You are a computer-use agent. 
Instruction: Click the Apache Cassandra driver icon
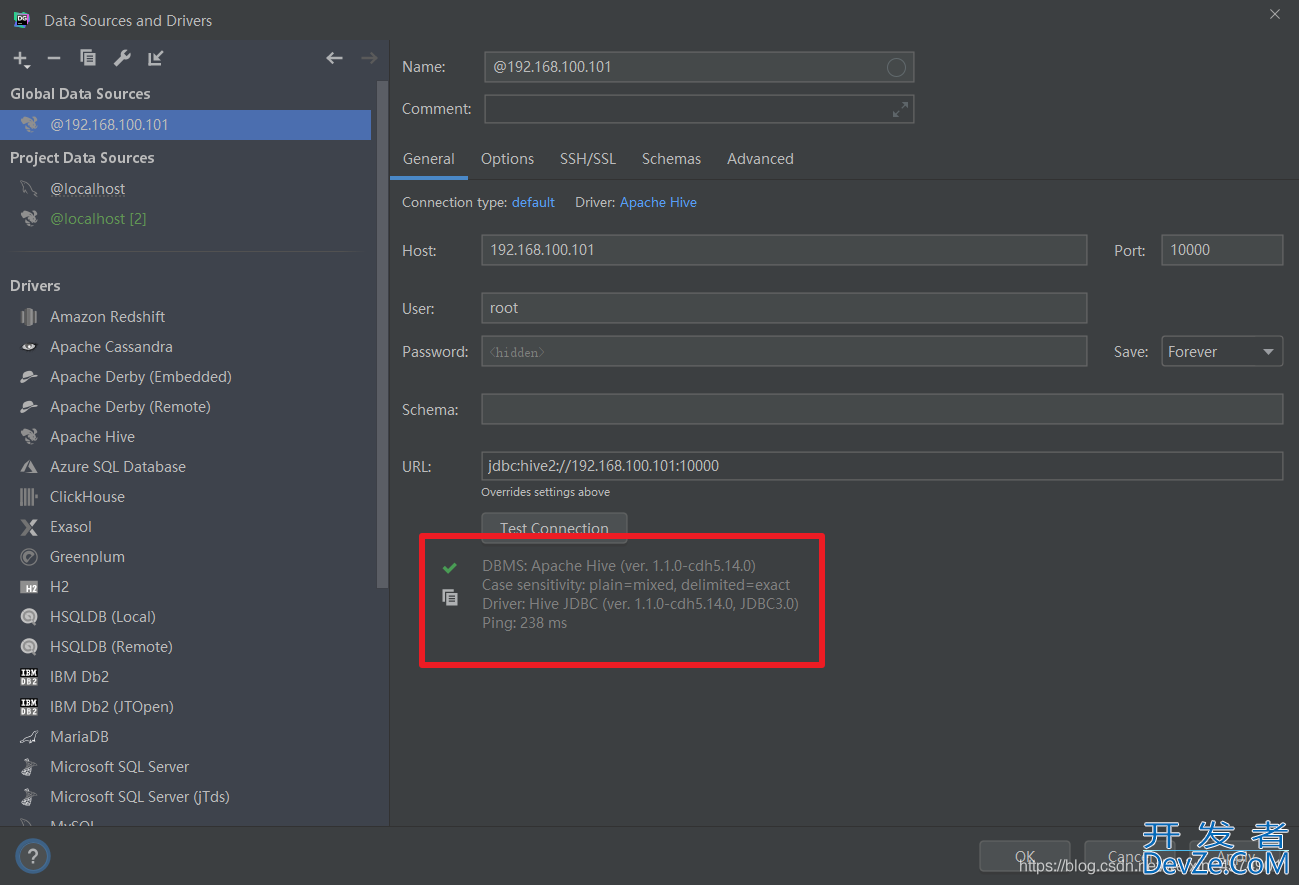(29, 347)
